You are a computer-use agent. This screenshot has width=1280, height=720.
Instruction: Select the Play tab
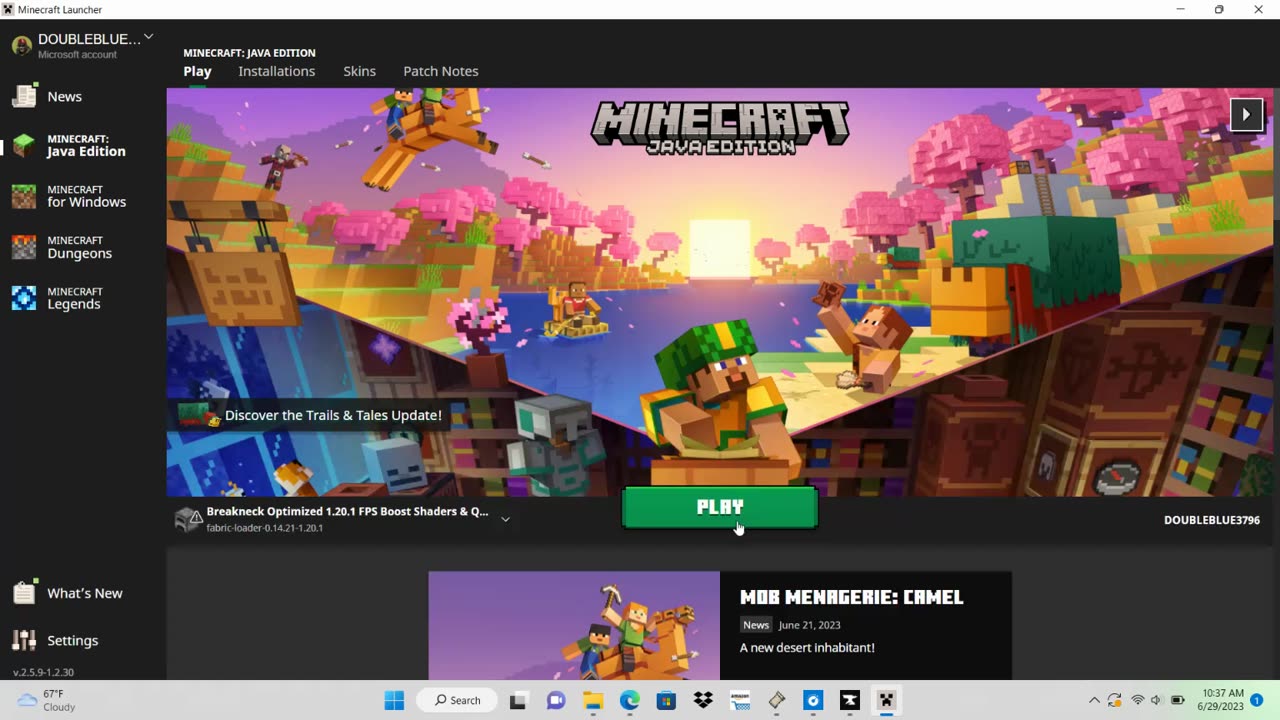click(197, 71)
